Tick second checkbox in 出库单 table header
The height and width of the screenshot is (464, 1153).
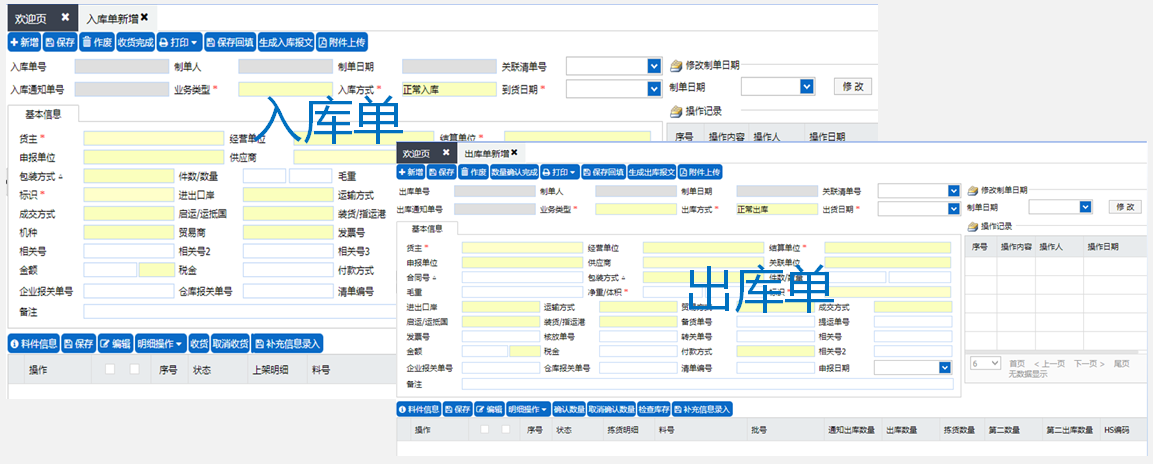click(x=505, y=429)
